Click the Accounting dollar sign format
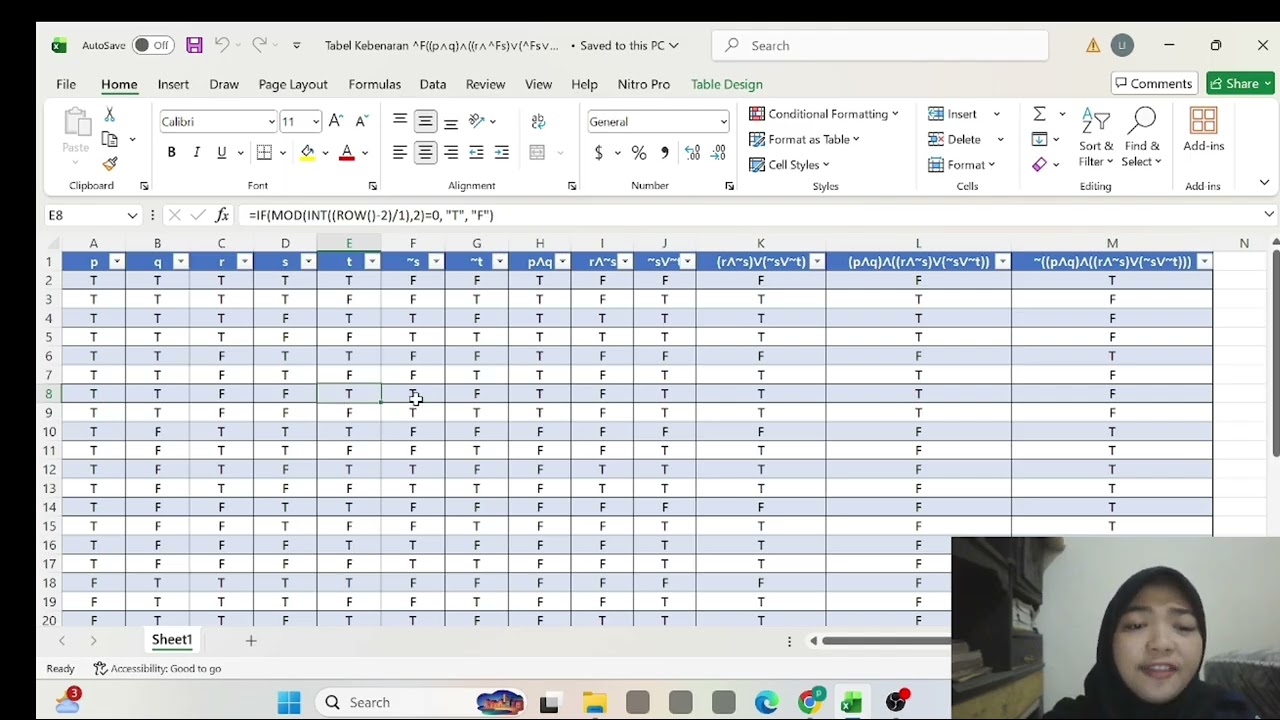Viewport: 1280px width, 720px height. 598,152
